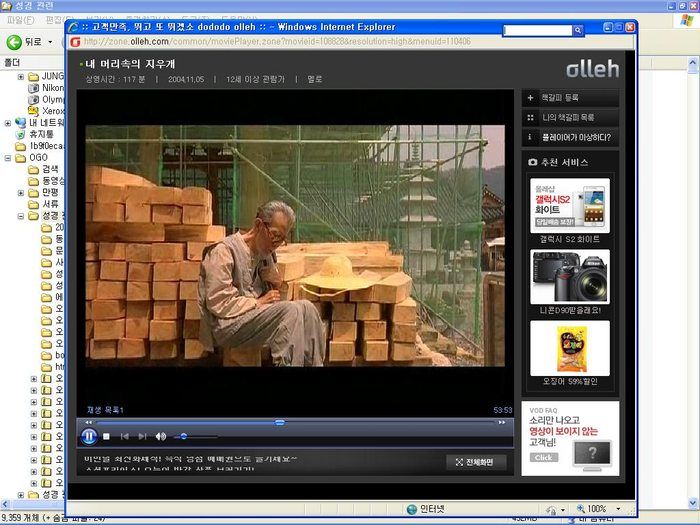The image size is (700, 525).
Task: Click the scroll up arrow in Explorer window
Action: (693, 63)
